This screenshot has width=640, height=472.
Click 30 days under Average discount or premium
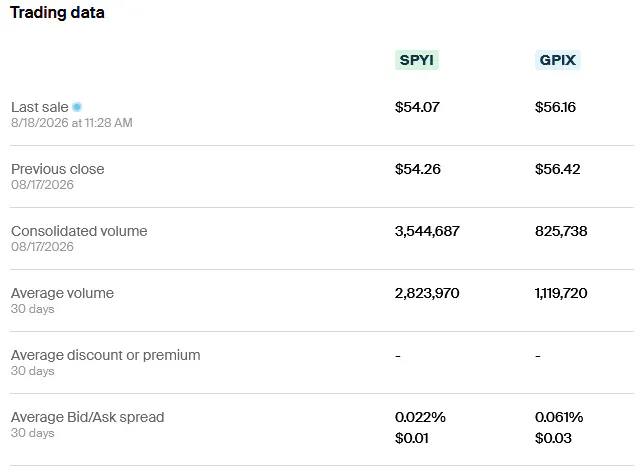pyautogui.click(x=33, y=371)
